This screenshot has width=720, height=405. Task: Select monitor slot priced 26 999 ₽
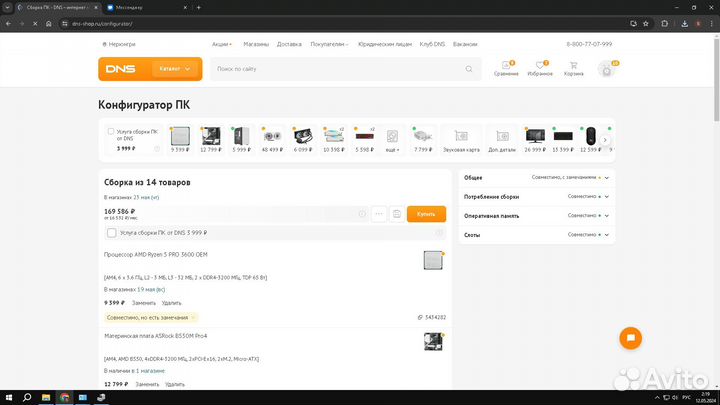point(535,140)
